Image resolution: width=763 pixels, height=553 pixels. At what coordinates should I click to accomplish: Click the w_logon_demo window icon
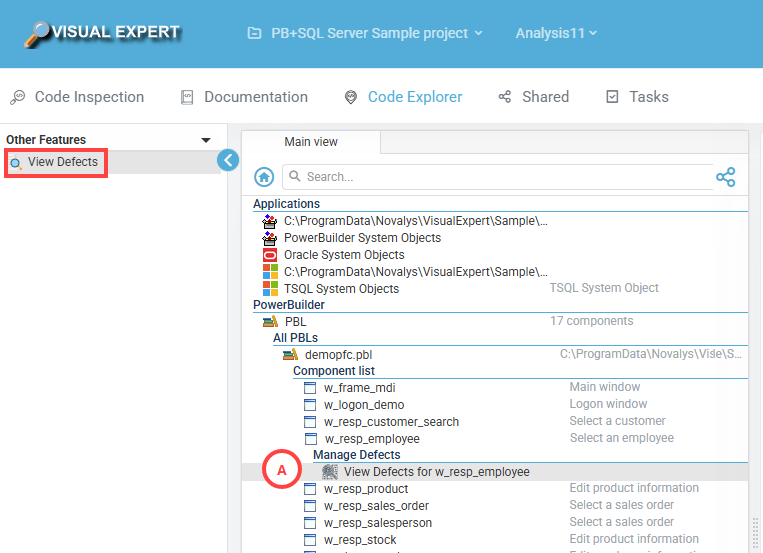point(310,405)
